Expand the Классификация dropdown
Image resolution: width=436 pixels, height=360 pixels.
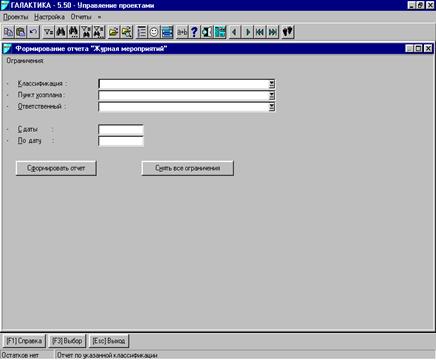[x=272, y=84]
